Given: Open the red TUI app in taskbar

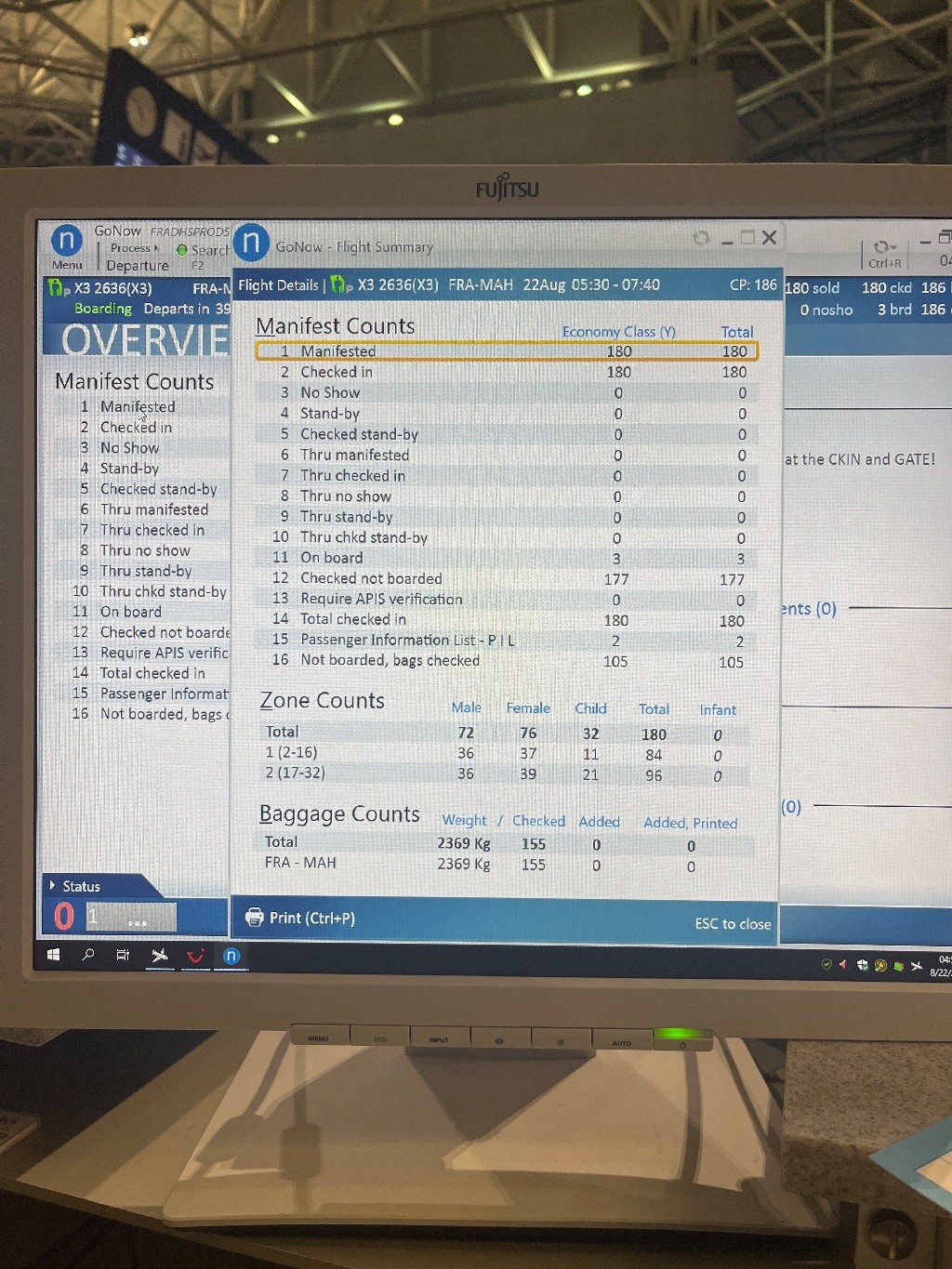Looking at the screenshot, I should point(195,956).
